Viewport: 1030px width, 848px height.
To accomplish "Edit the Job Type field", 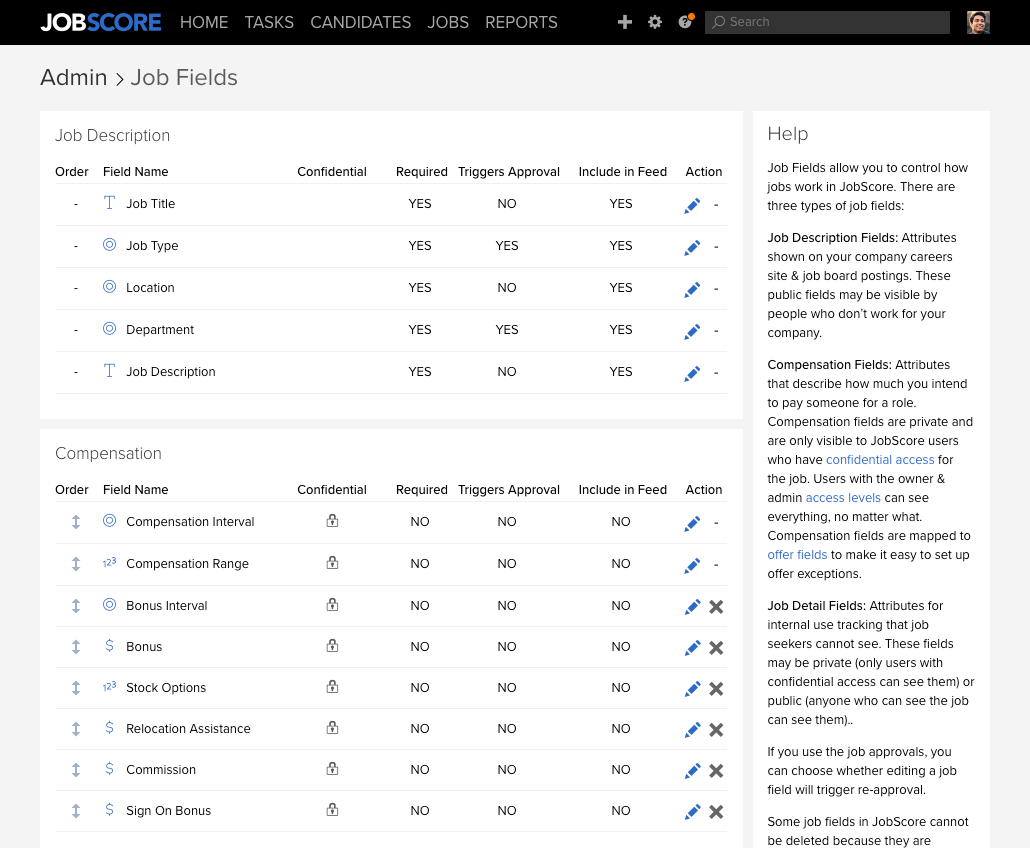I will pos(692,248).
